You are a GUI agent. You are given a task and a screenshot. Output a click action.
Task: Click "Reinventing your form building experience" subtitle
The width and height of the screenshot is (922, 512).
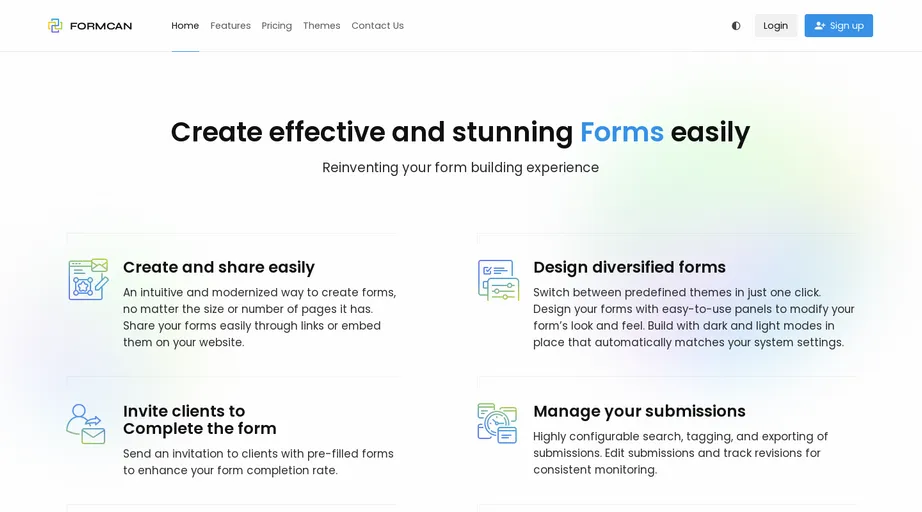point(460,168)
